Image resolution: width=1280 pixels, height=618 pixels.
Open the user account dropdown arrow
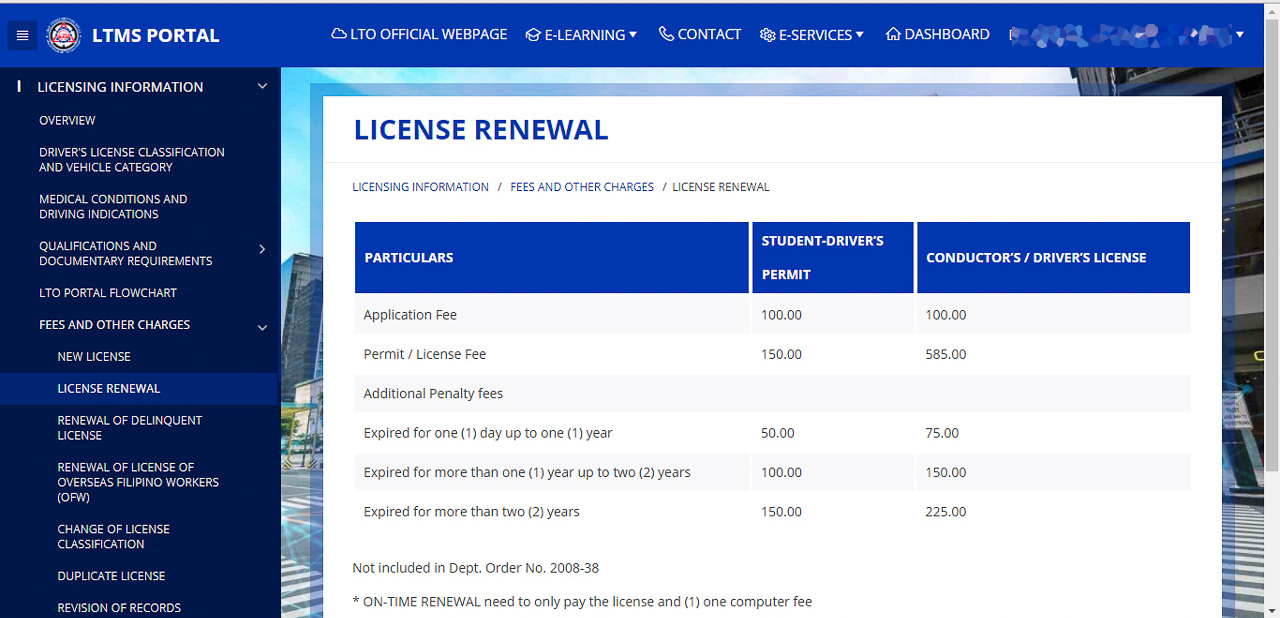[1240, 35]
